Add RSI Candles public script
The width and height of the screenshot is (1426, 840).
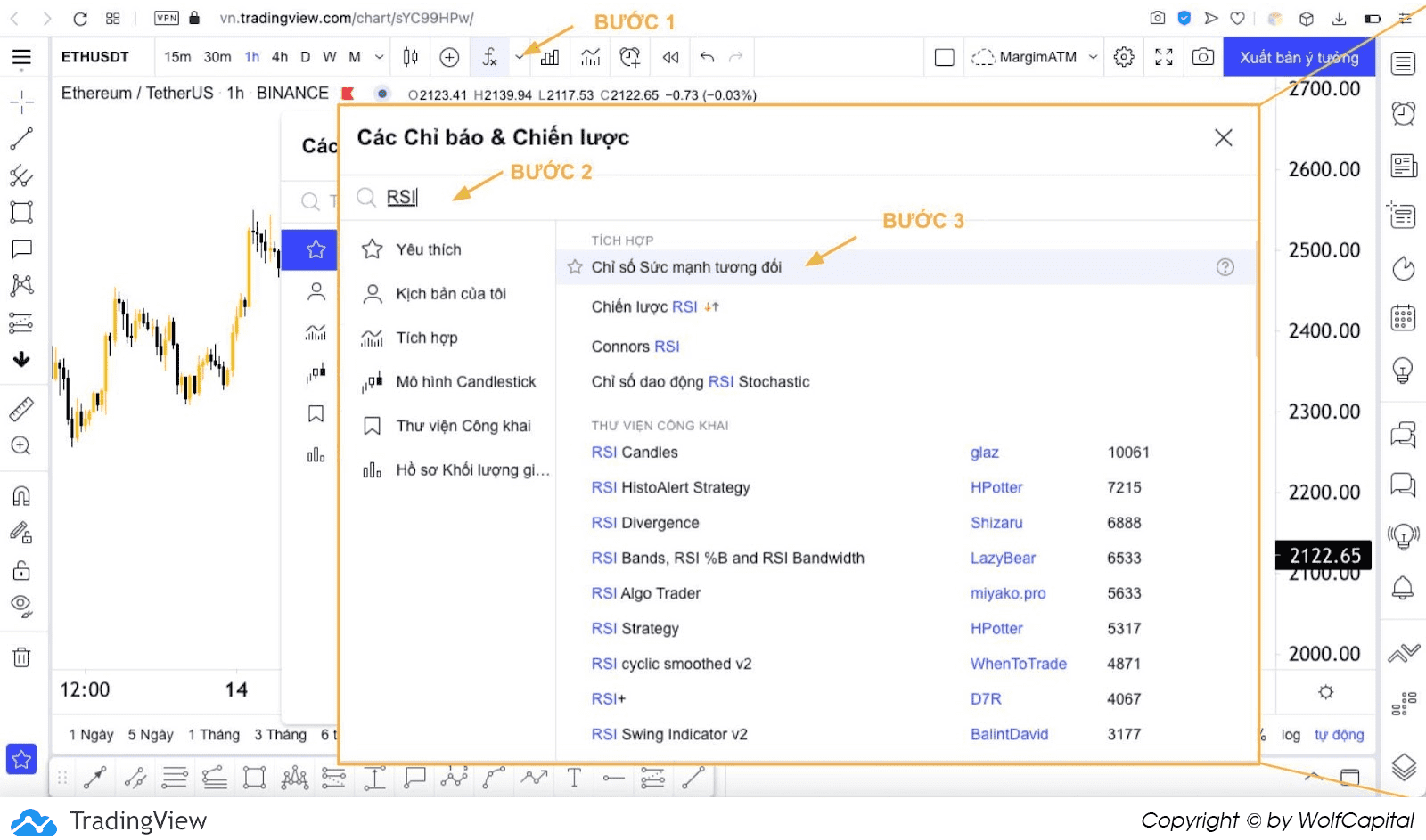click(x=635, y=453)
